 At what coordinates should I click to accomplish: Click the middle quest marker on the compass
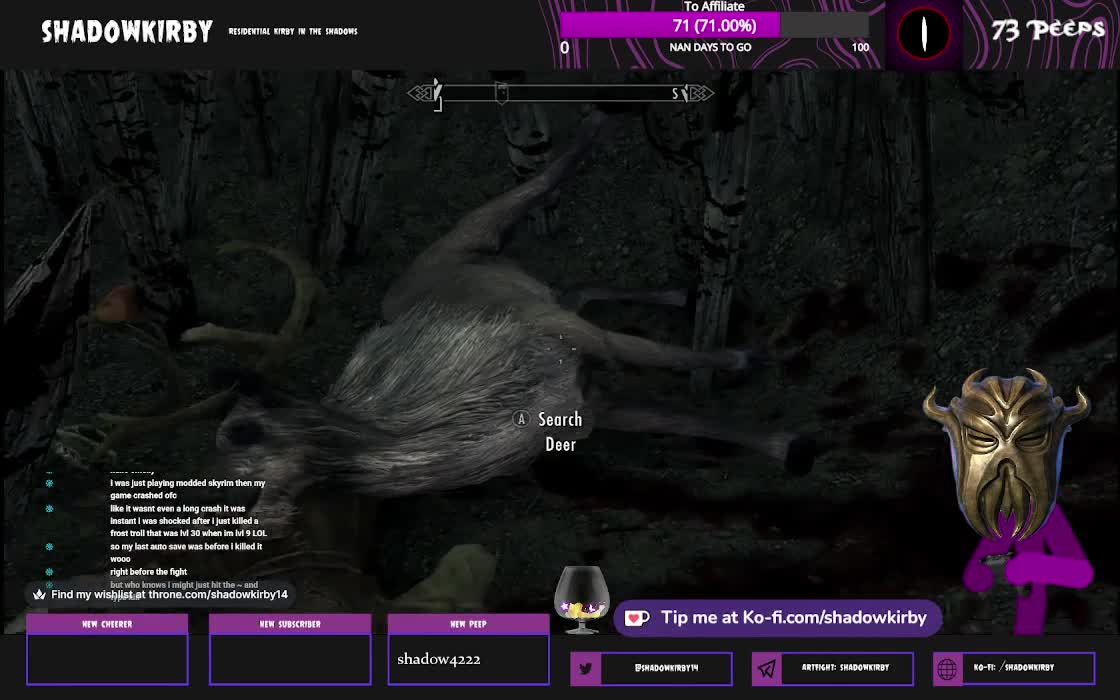501,93
